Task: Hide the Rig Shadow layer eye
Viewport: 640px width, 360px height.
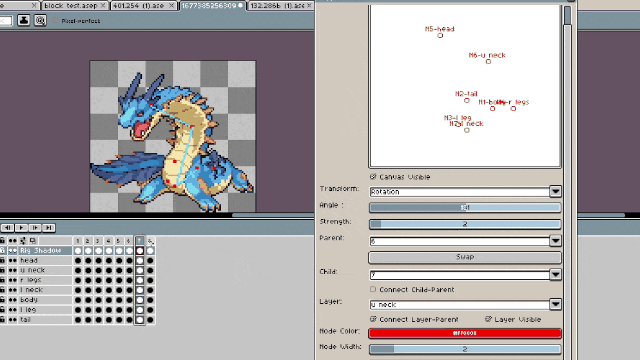Action: pos(13,251)
